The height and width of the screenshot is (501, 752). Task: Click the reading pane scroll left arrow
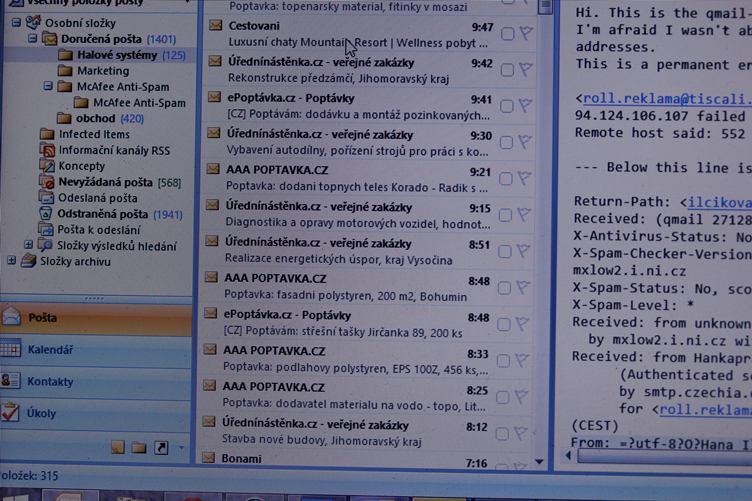click(x=568, y=455)
